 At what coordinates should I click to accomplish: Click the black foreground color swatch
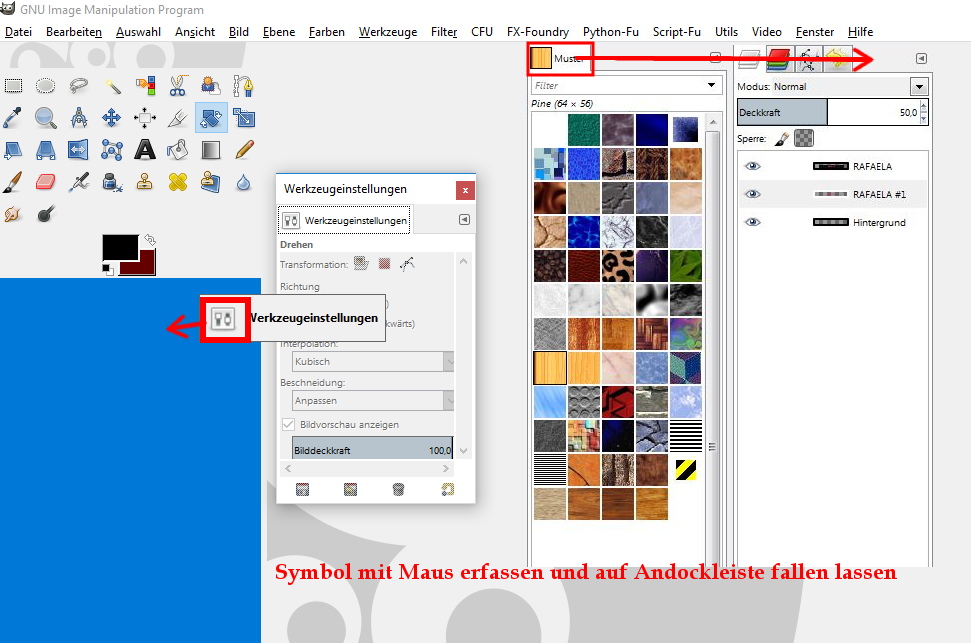pyautogui.click(x=120, y=247)
